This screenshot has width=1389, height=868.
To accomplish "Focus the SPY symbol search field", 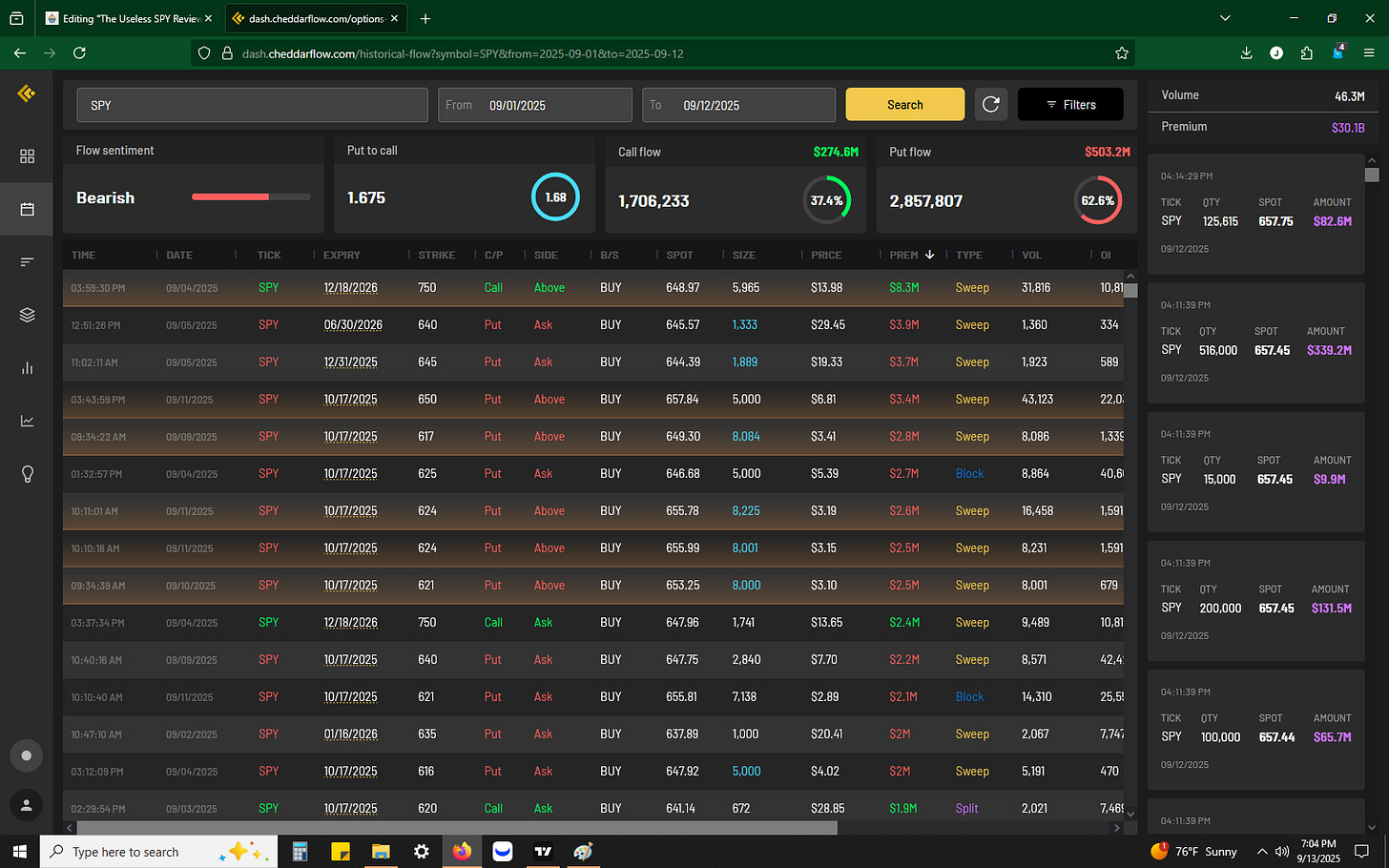I will pos(252,105).
